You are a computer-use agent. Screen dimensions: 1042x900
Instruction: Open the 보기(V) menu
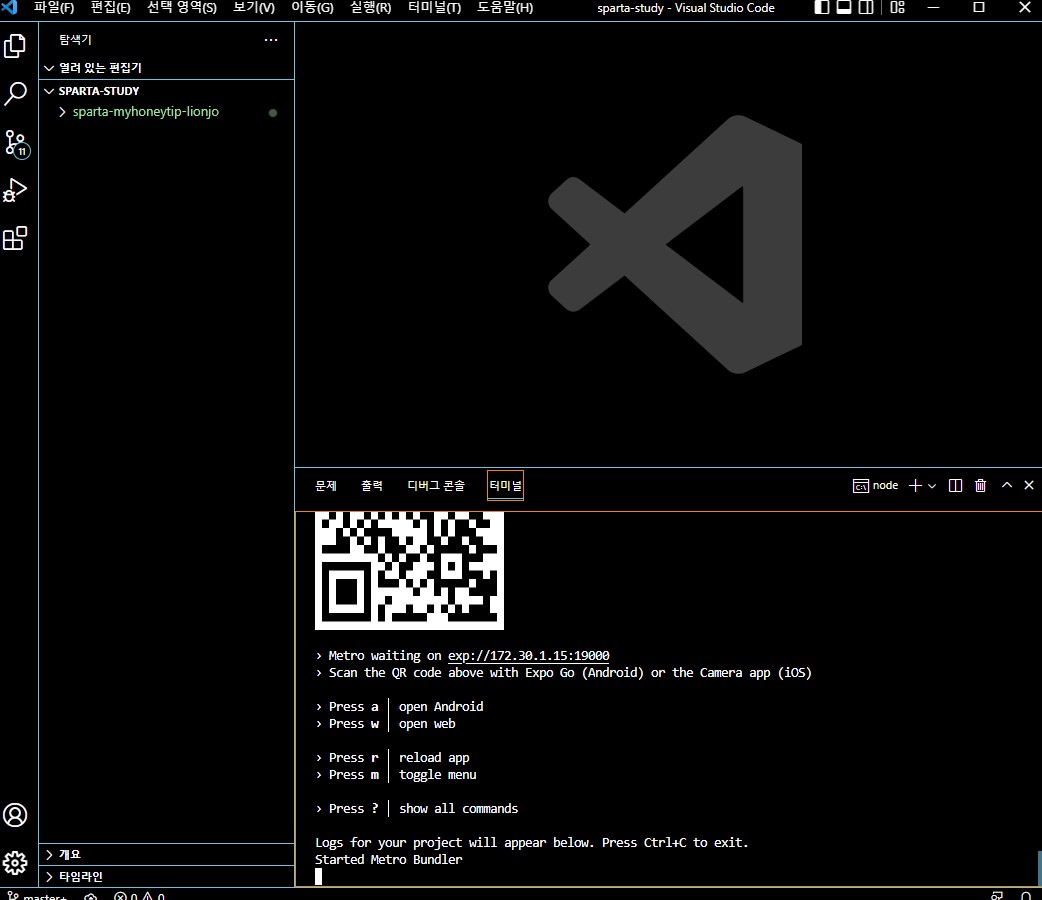tap(254, 8)
